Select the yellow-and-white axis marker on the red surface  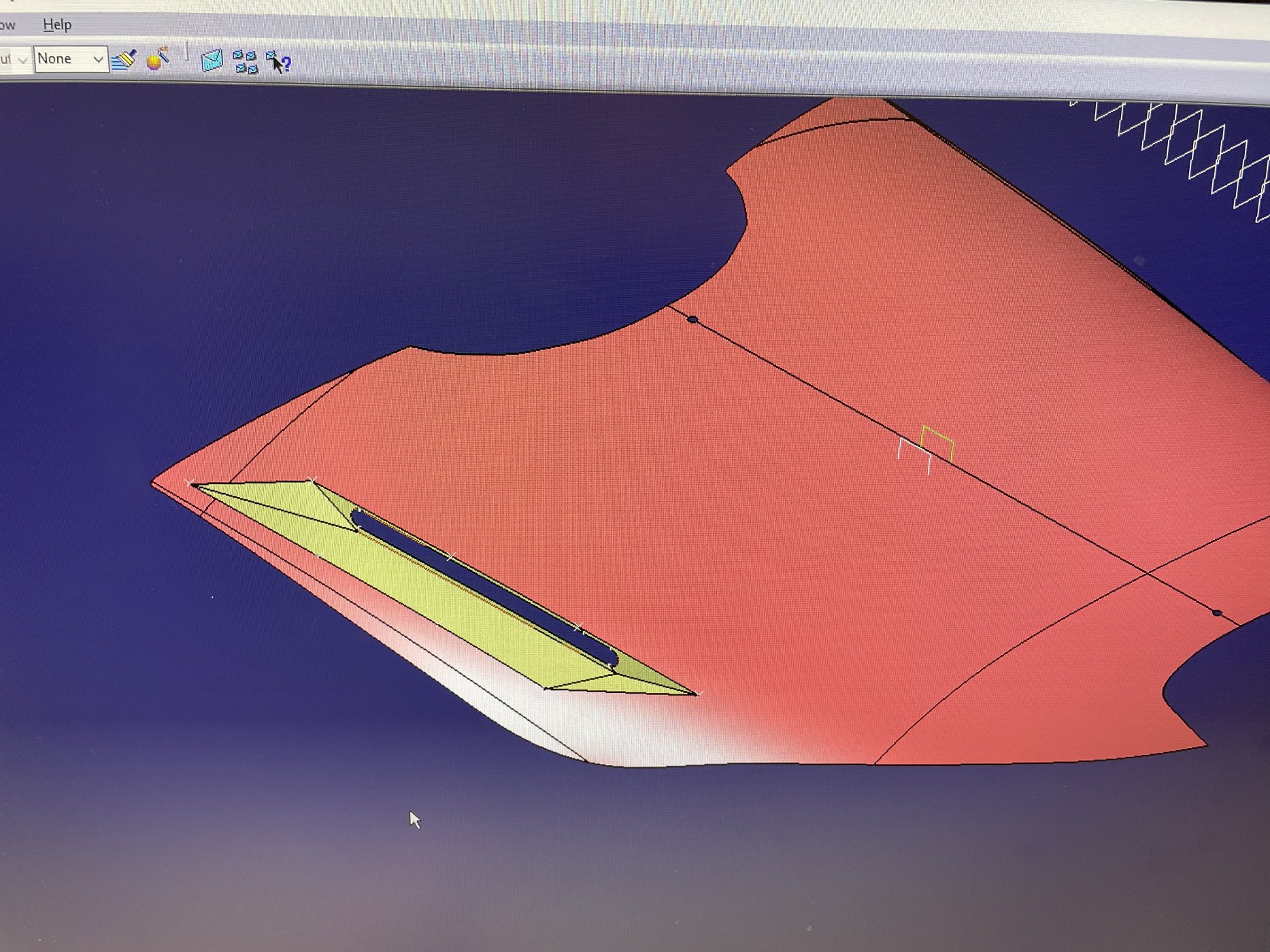pos(926,449)
